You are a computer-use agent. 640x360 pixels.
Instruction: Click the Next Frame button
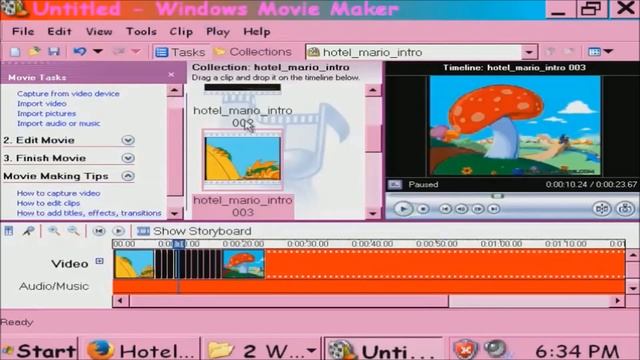tap(478, 209)
